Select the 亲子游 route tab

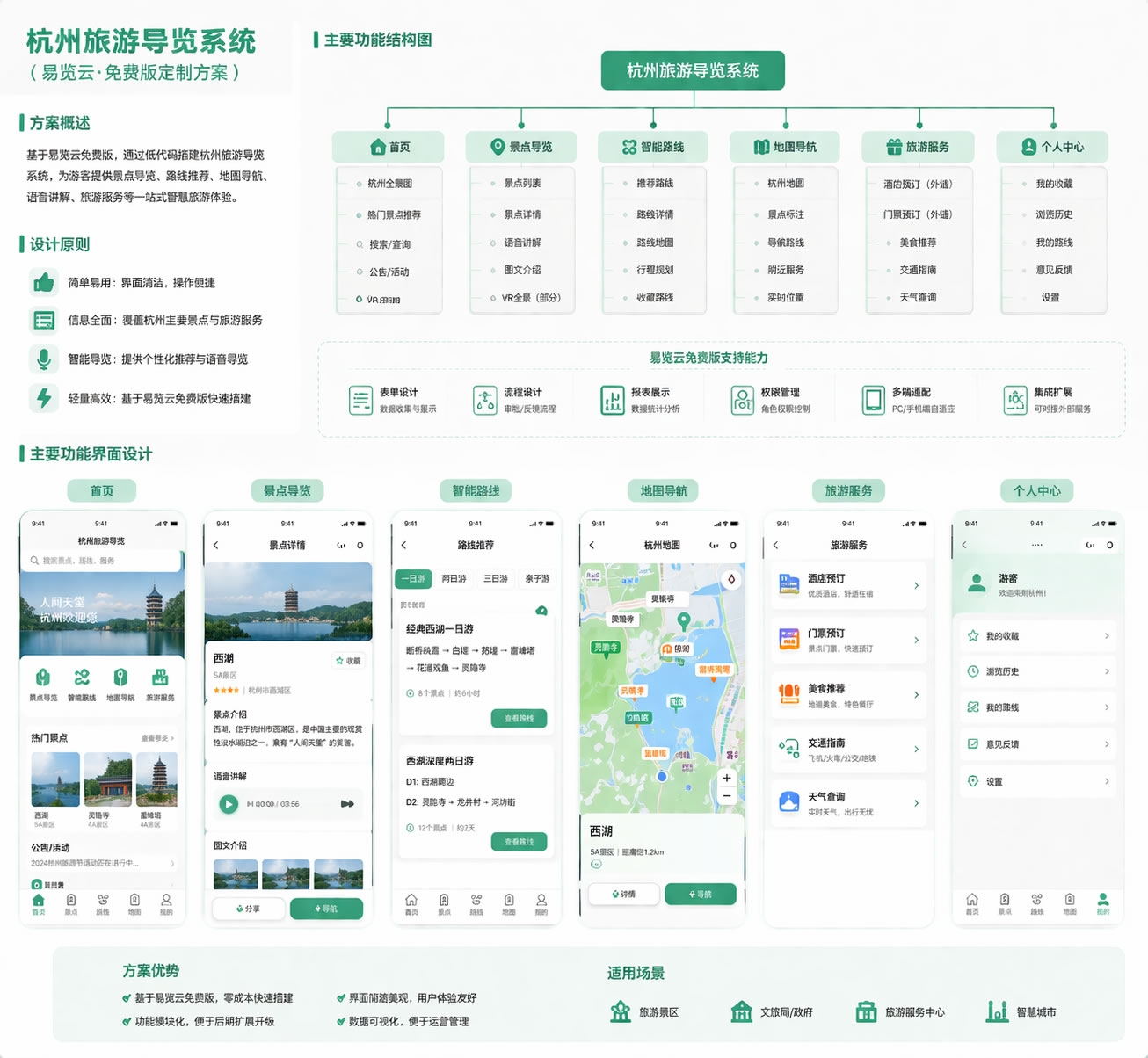point(537,579)
